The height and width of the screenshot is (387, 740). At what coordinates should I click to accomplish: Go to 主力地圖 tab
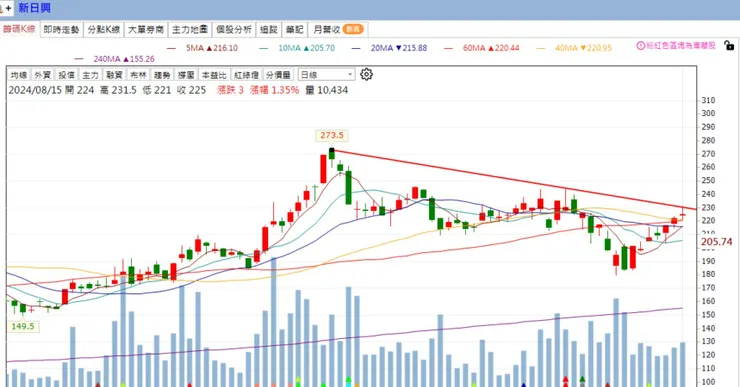190,29
